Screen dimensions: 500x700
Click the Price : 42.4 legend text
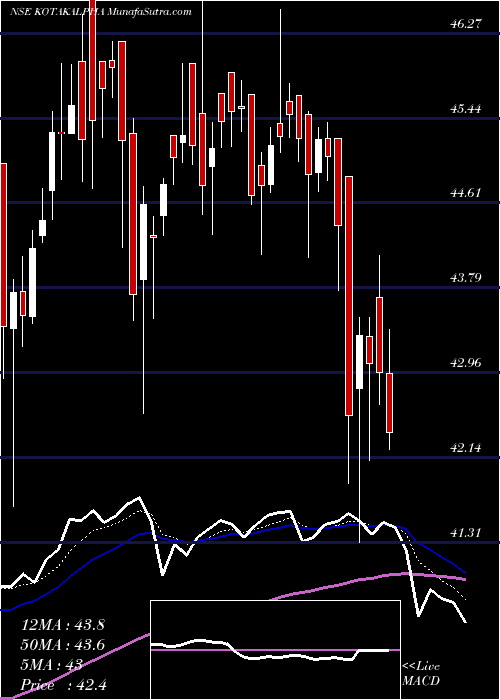pos(64,684)
